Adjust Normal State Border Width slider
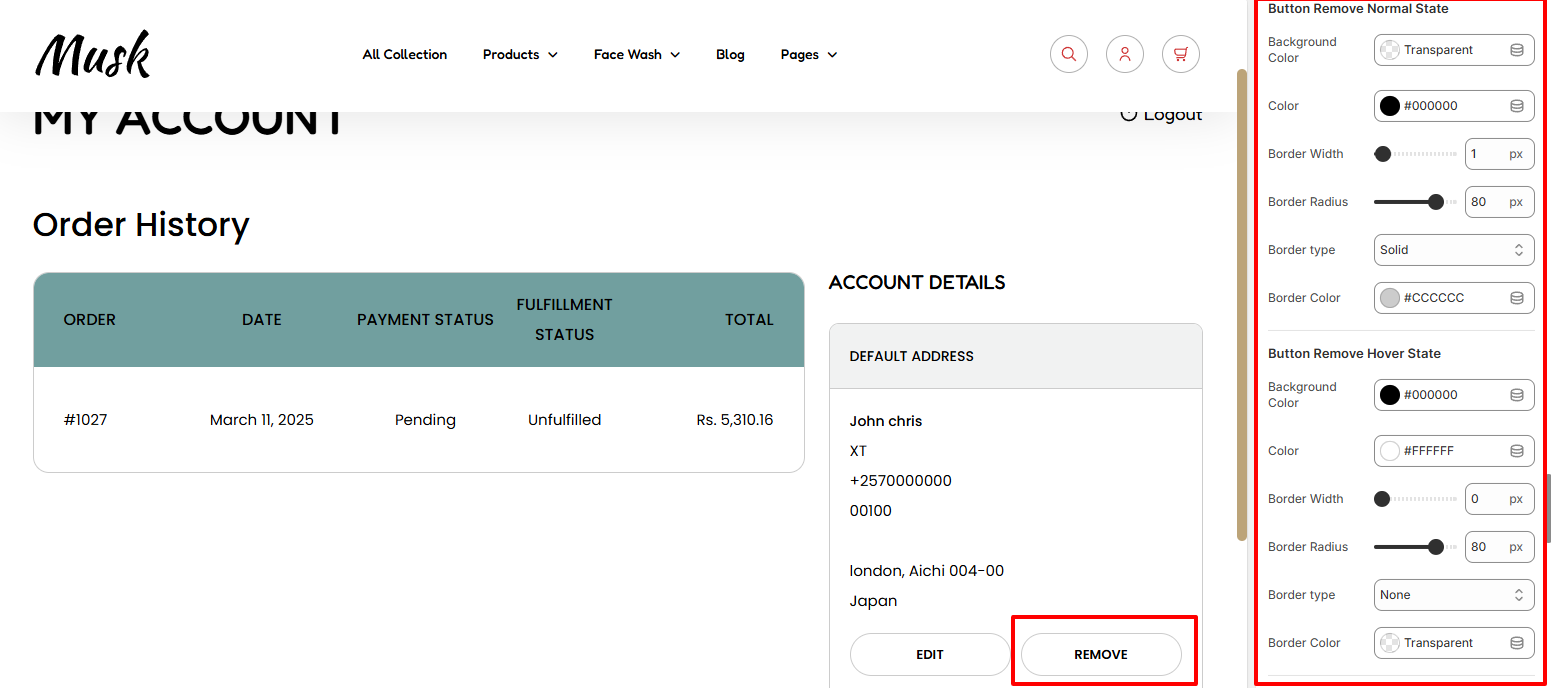Image resolution: width=1551 pixels, height=688 pixels. 1415,154
